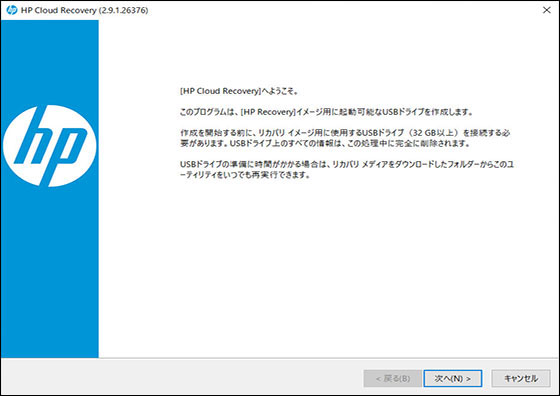Image resolution: width=560 pixels, height=396 pixels.
Task: Click the paragraph beginning USBドライブの準備に時間が
Action: click(x=347, y=170)
